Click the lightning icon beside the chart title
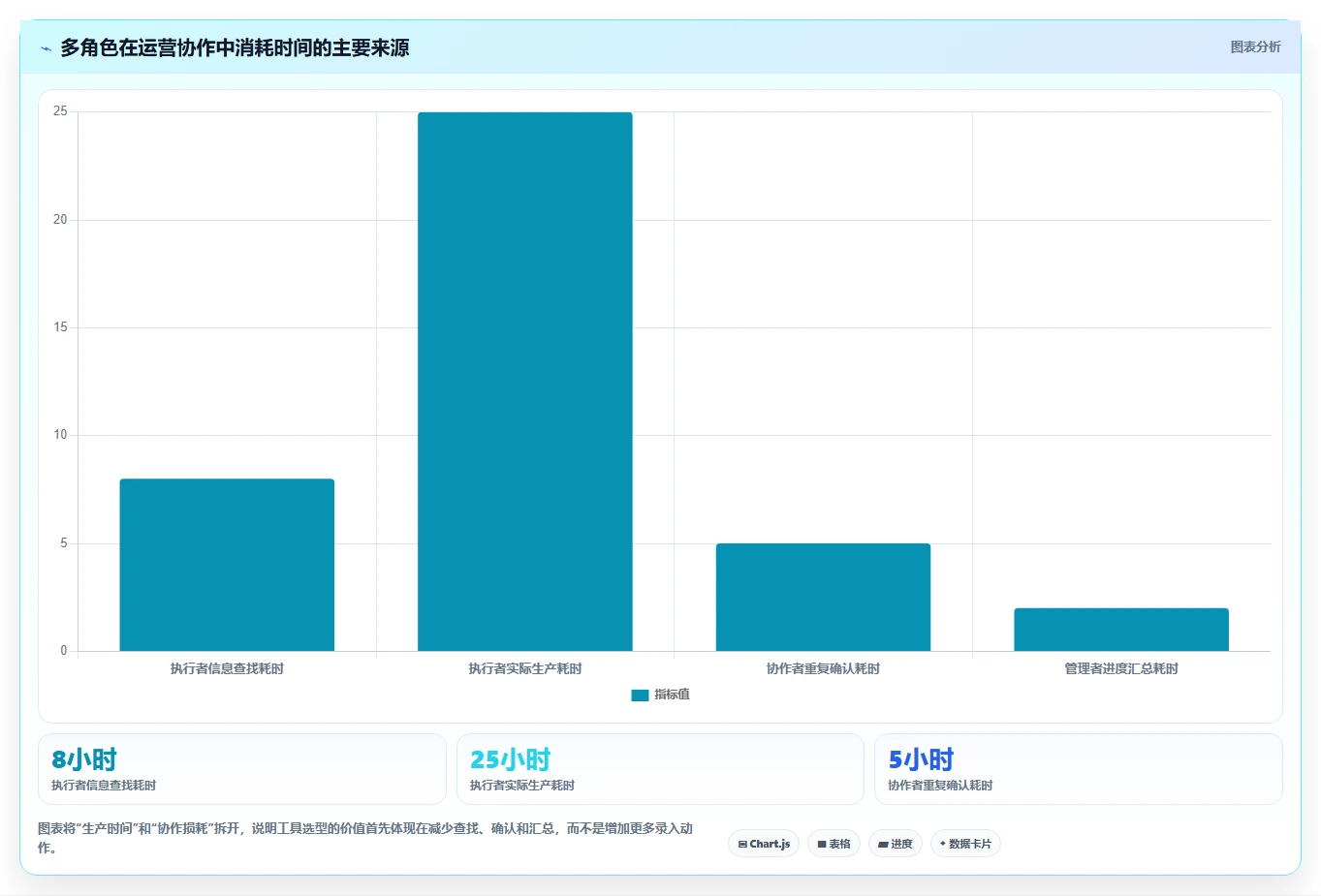 click(46, 48)
